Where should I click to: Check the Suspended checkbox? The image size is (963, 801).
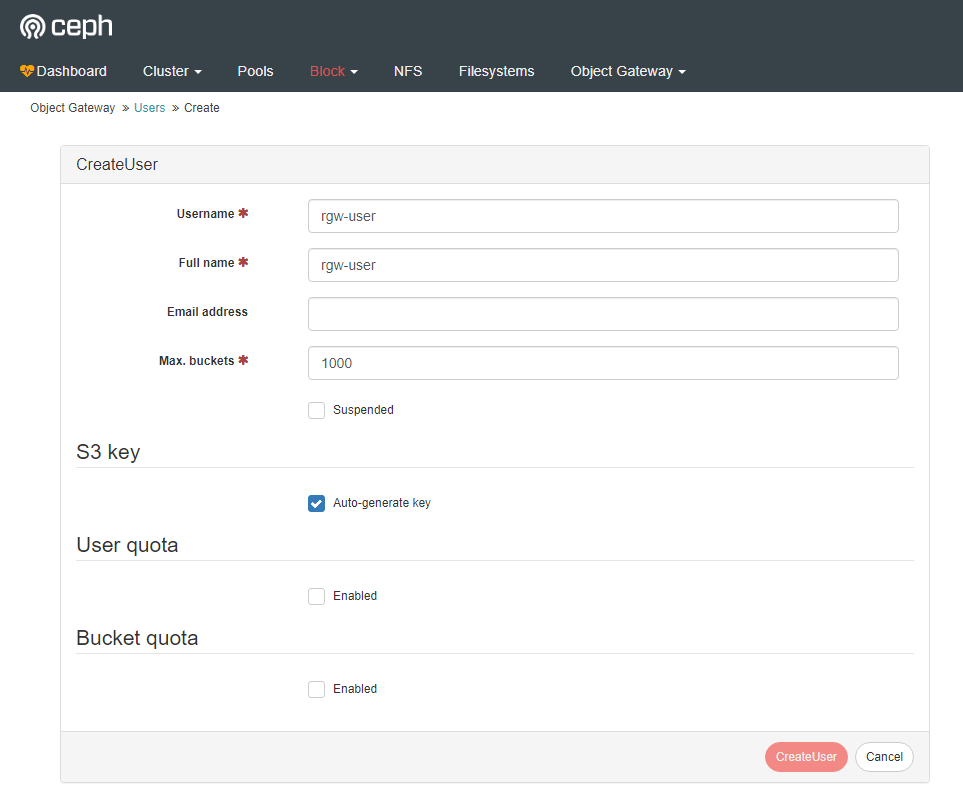[x=316, y=410]
